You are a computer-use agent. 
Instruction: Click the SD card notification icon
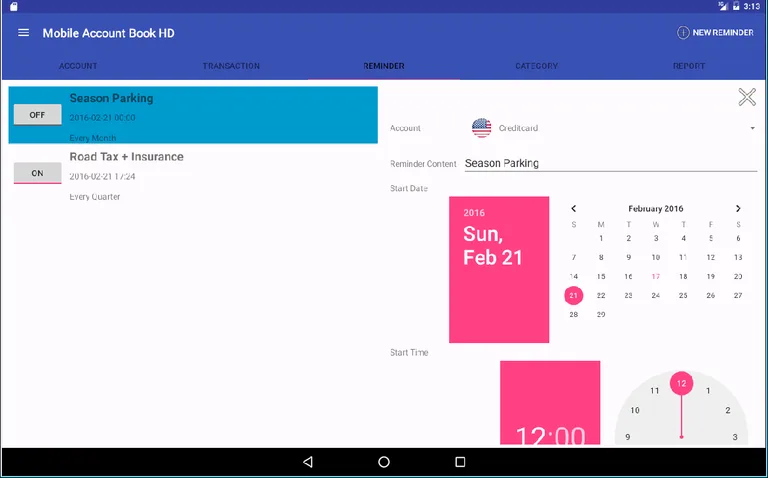coord(14,6)
